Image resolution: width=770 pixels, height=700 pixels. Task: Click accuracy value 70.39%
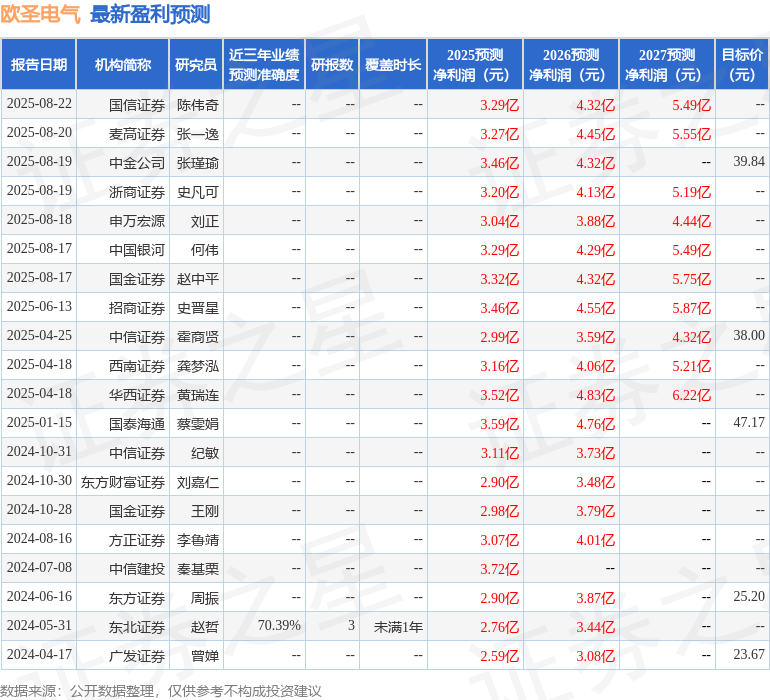click(x=279, y=625)
